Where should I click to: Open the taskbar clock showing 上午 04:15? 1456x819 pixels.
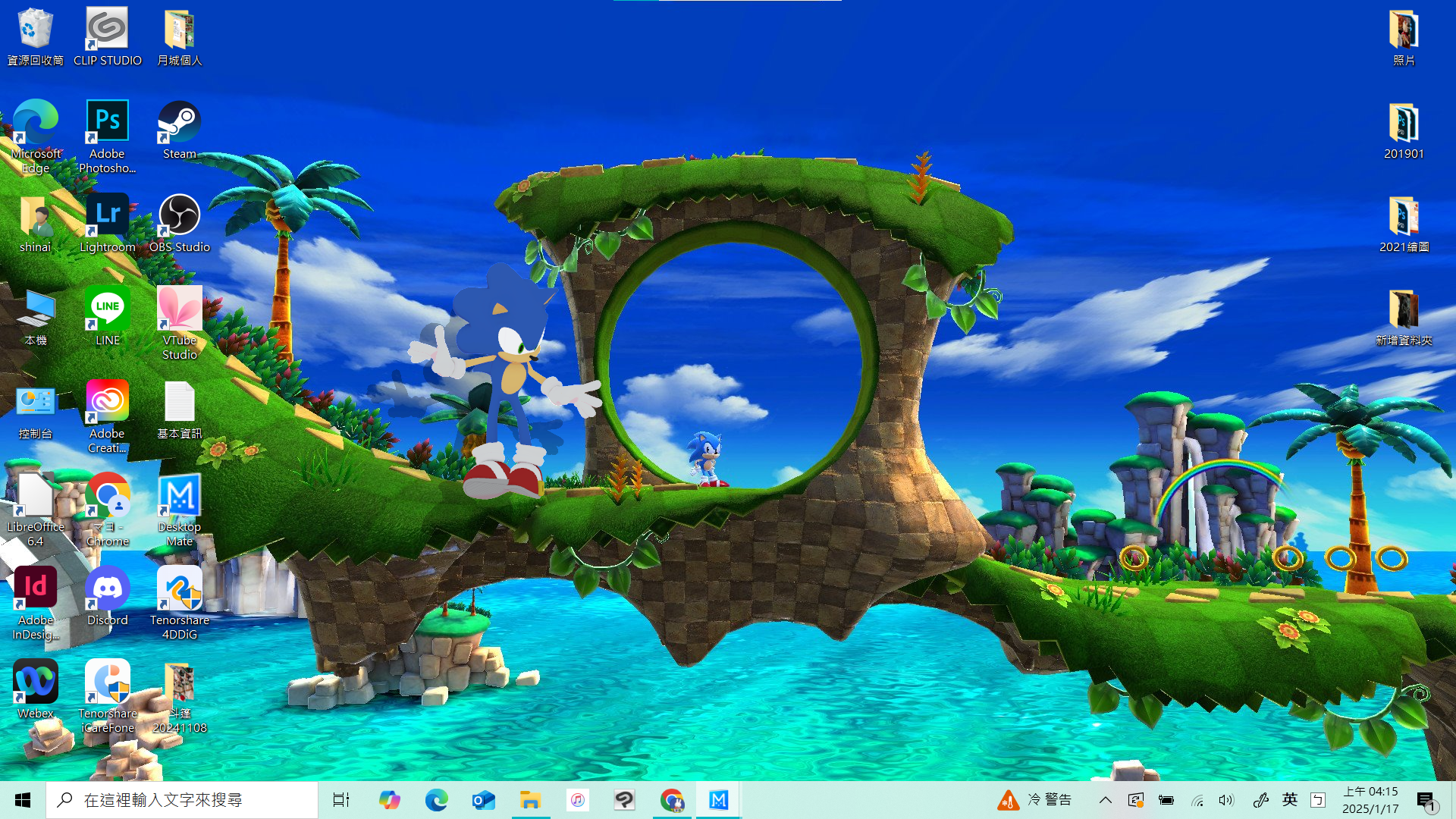point(1370,800)
